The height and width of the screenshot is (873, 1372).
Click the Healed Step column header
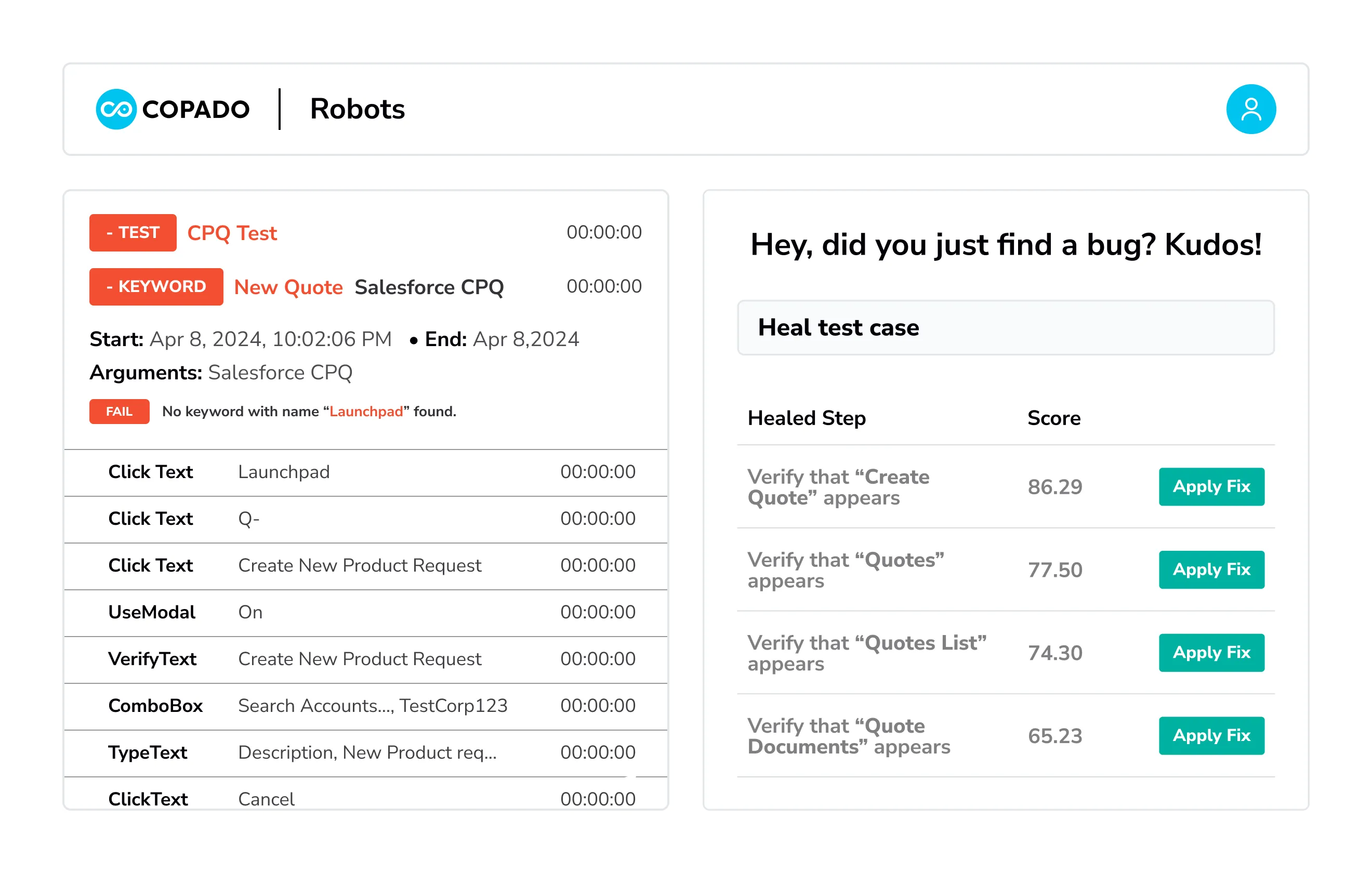pos(806,418)
